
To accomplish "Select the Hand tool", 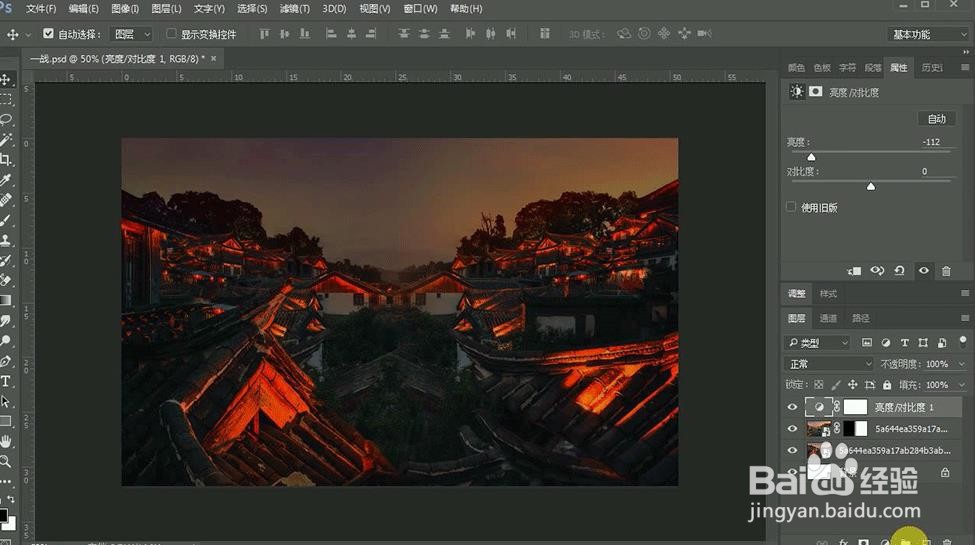I will click(6, 441).
